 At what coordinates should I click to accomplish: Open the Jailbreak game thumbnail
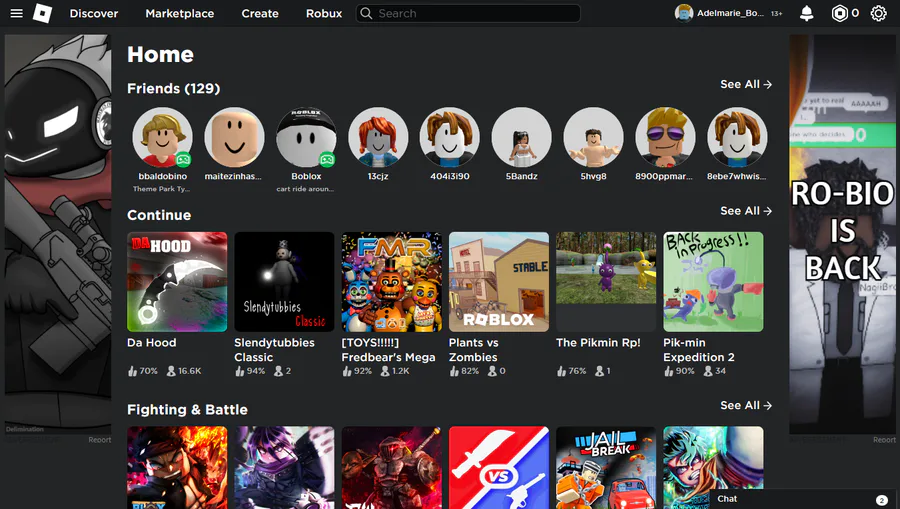coord(606,467)
